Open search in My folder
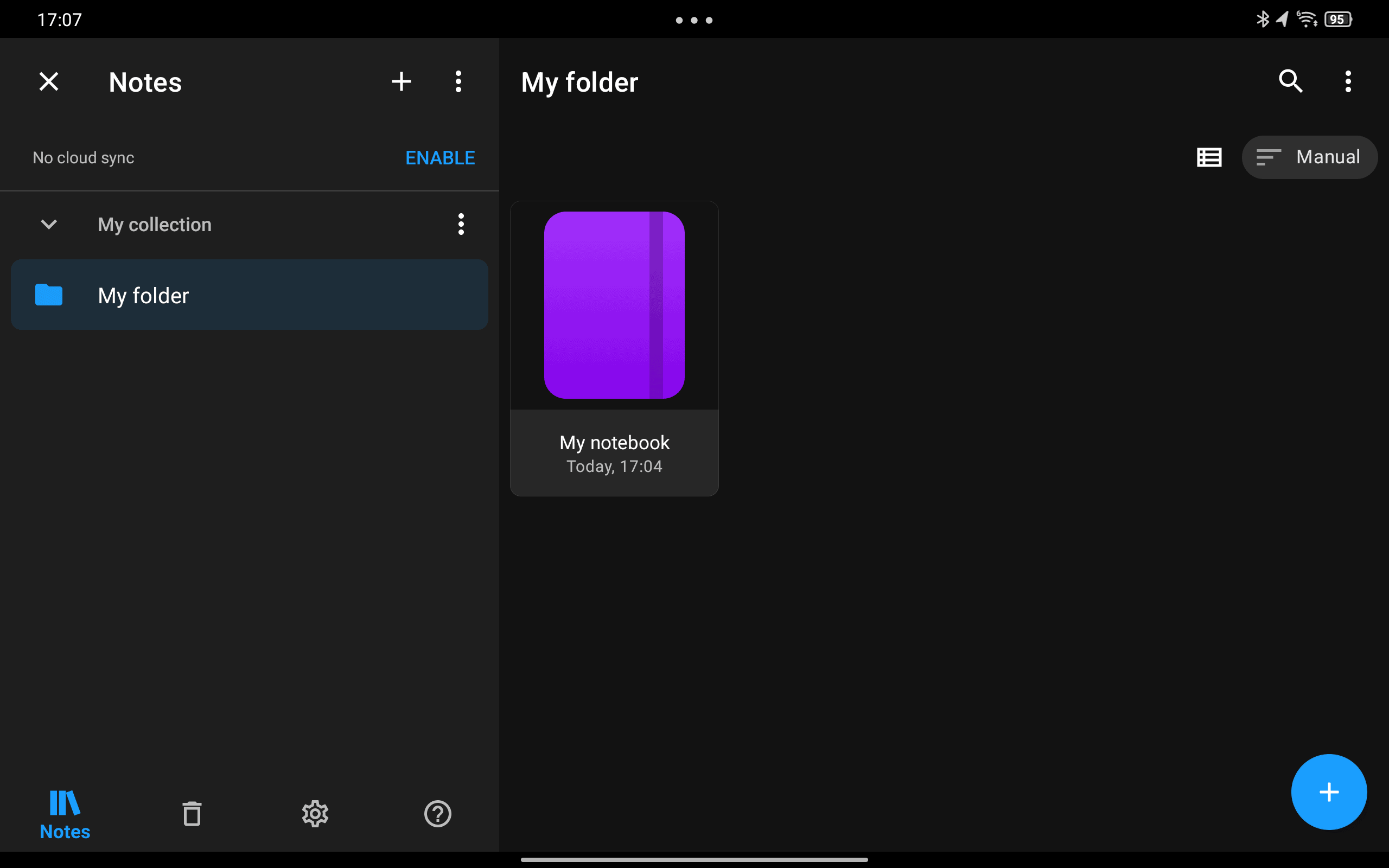This screenshot has width=1389, height=868. coord(1291,82)
